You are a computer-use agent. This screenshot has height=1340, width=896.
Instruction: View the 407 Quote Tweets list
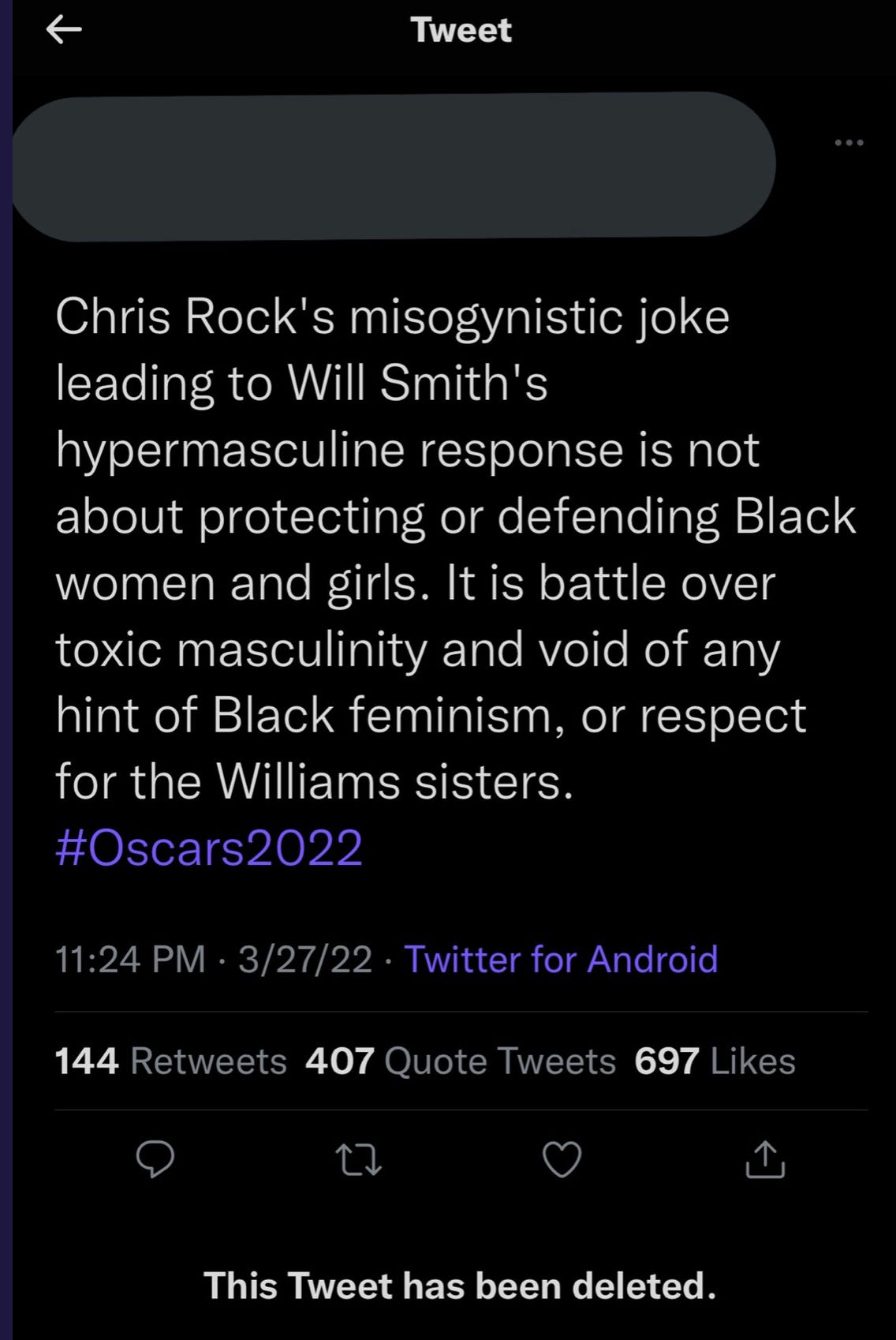click(x=461, y=1061)
